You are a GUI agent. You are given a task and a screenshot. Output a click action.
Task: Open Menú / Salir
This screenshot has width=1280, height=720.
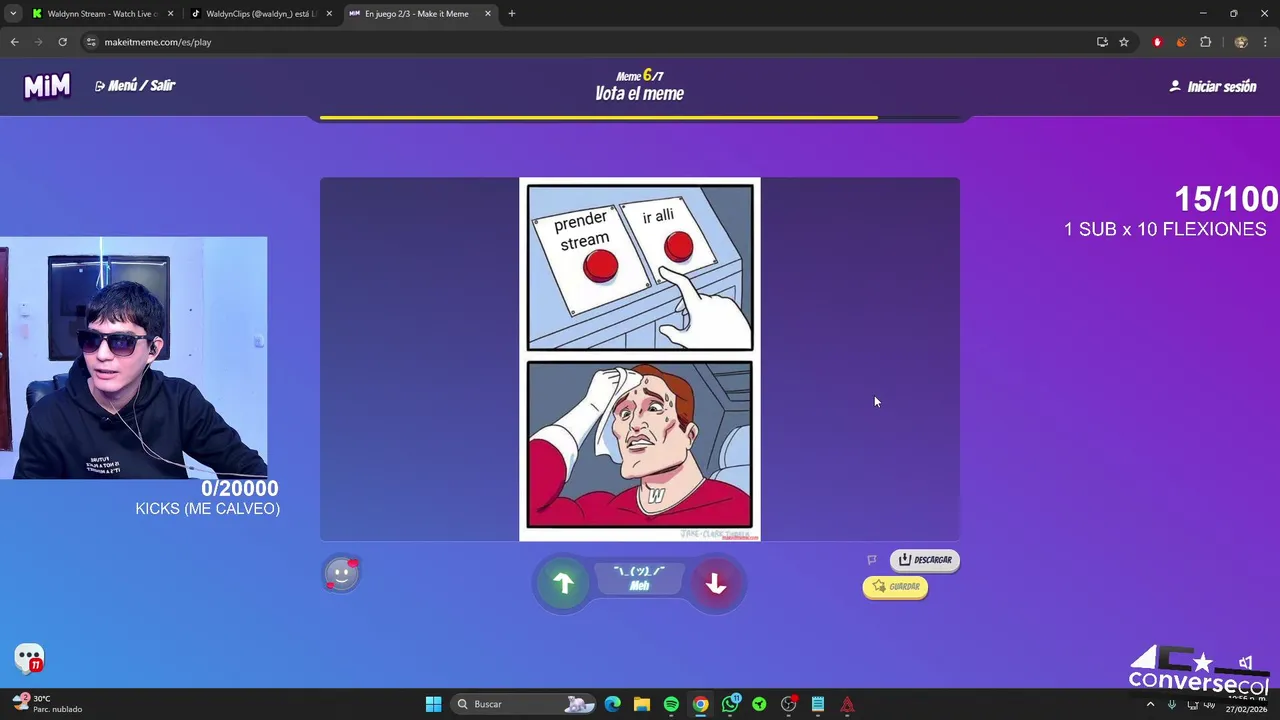coord(135,86)
